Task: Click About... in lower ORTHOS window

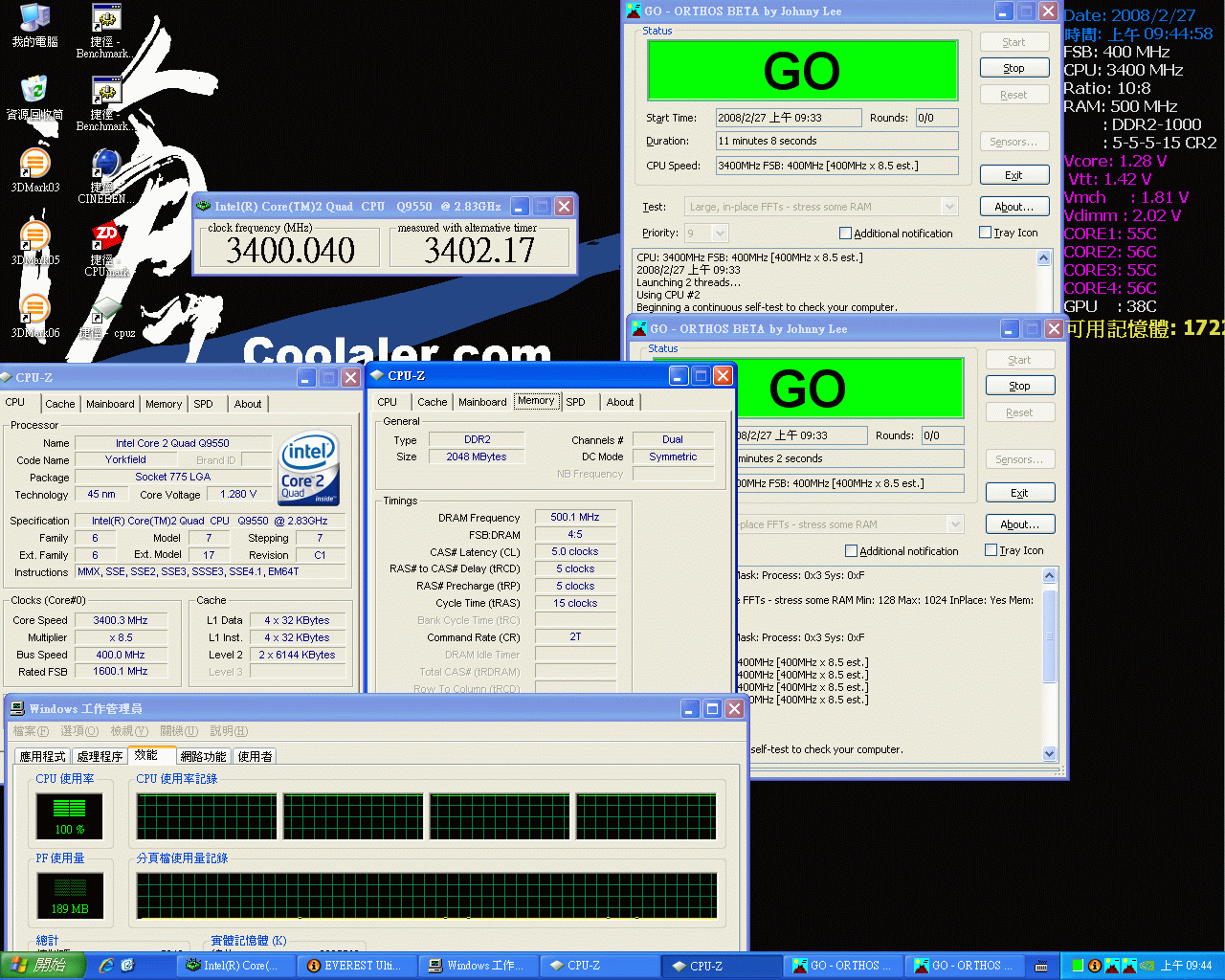Action: (x=1020, y=524)
